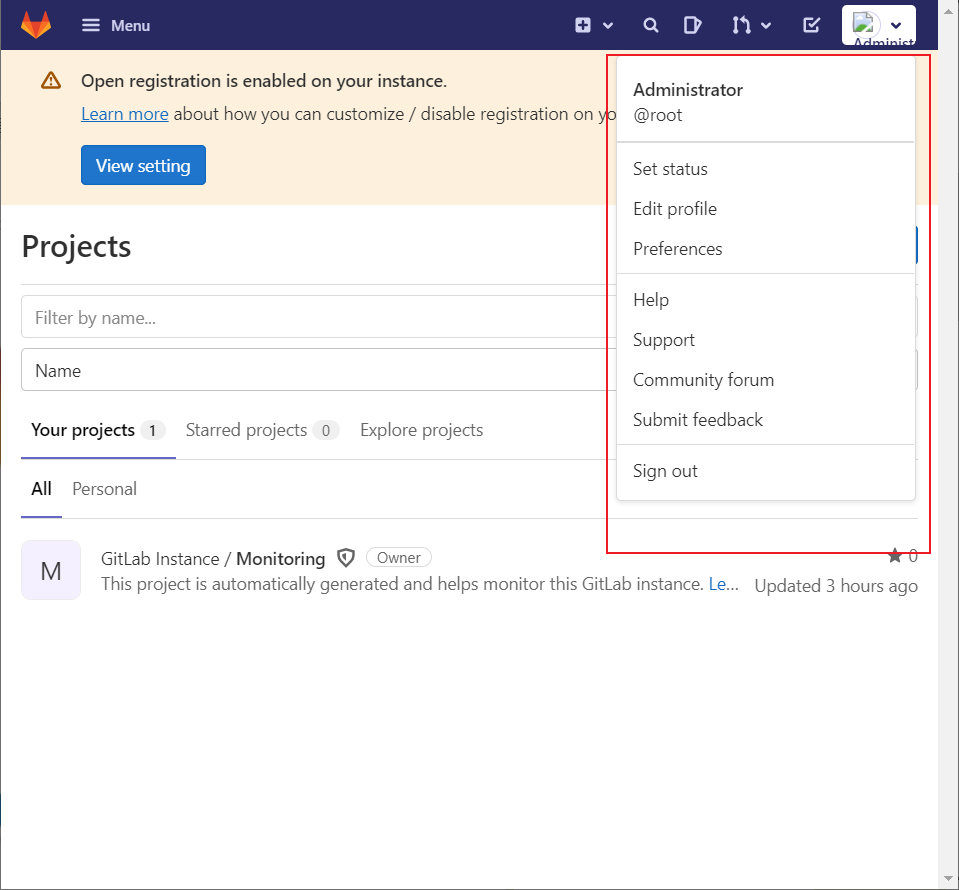Select Set status from user menu
959x890 pixels.
click(670, 169)
